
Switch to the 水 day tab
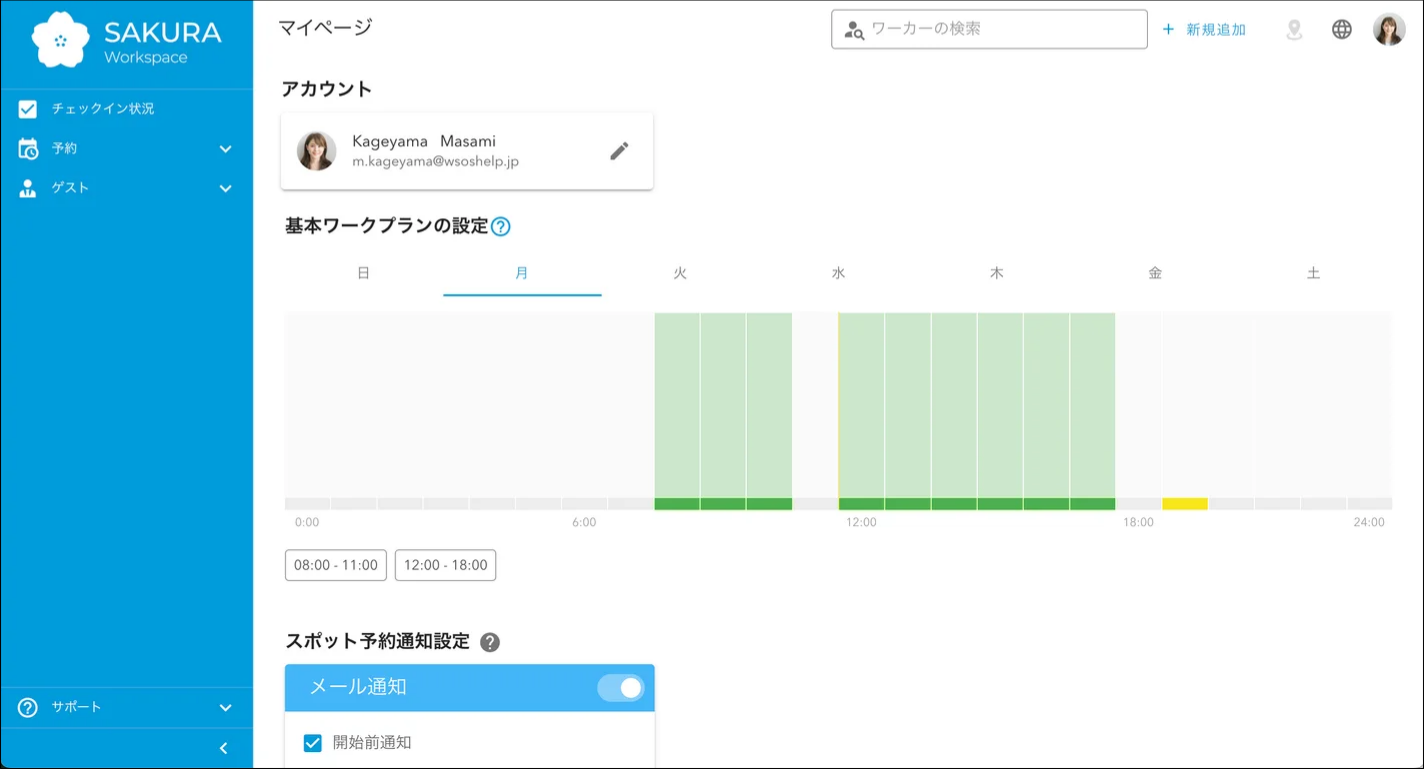click(x=838, y=272)
